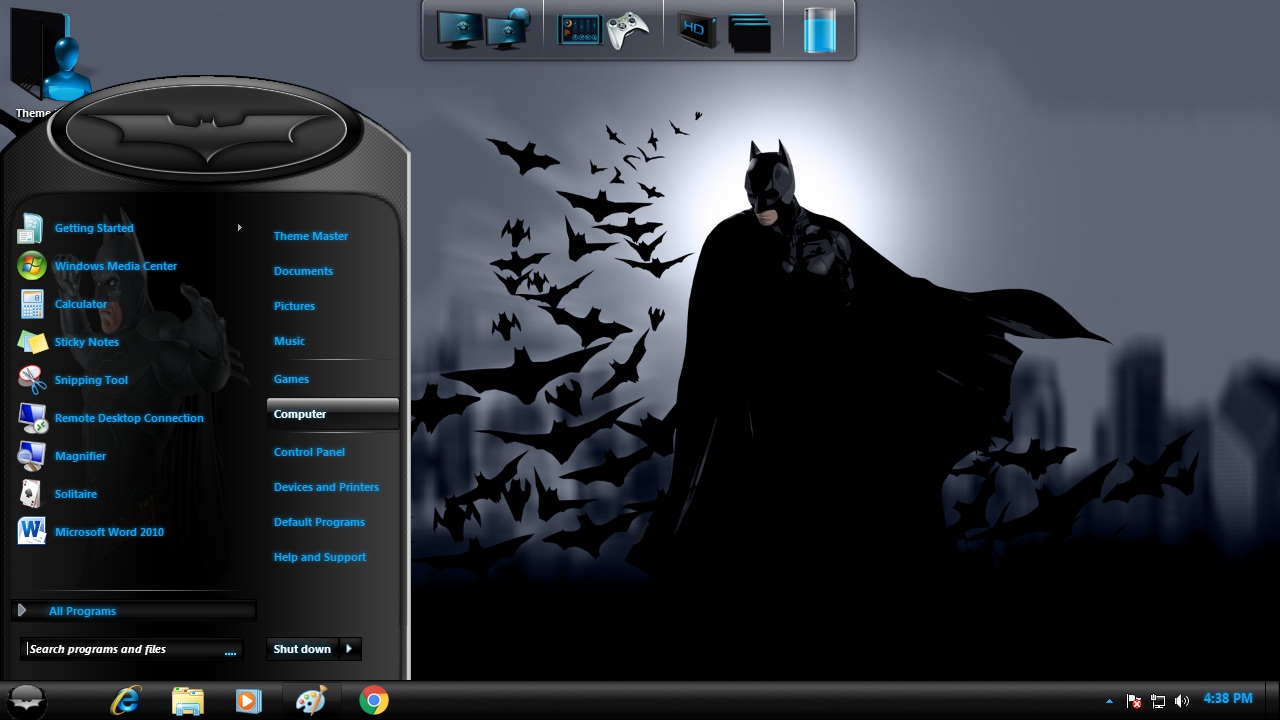Open the control dashboard icon in top dock

pyautogui.click(x=579, y=29)
